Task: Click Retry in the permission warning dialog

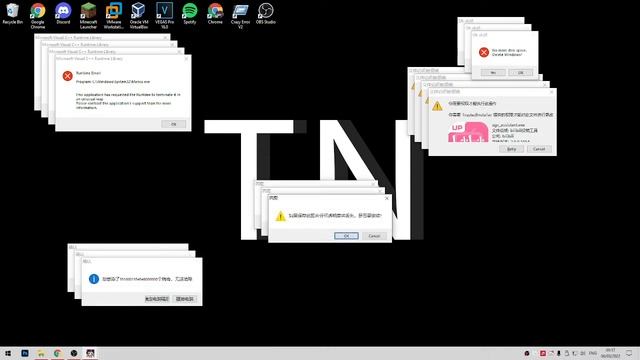Action: 511,149
